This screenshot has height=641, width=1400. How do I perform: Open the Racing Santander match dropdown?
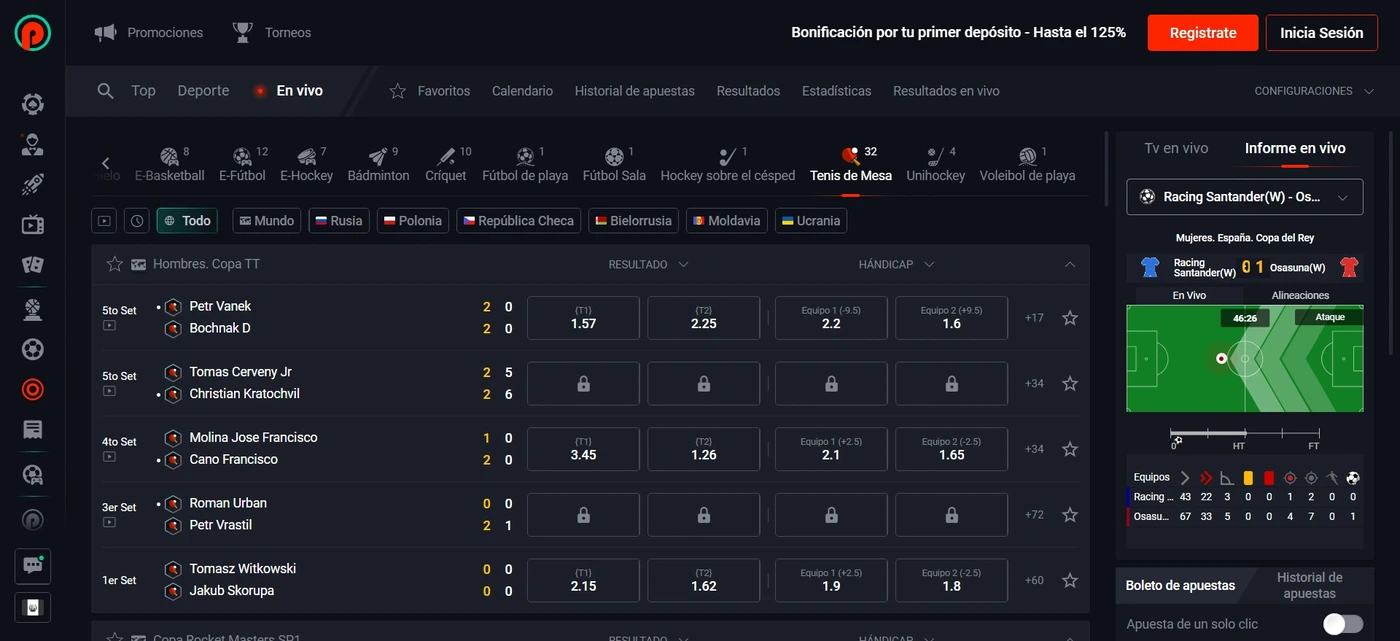pos(1244,197)
